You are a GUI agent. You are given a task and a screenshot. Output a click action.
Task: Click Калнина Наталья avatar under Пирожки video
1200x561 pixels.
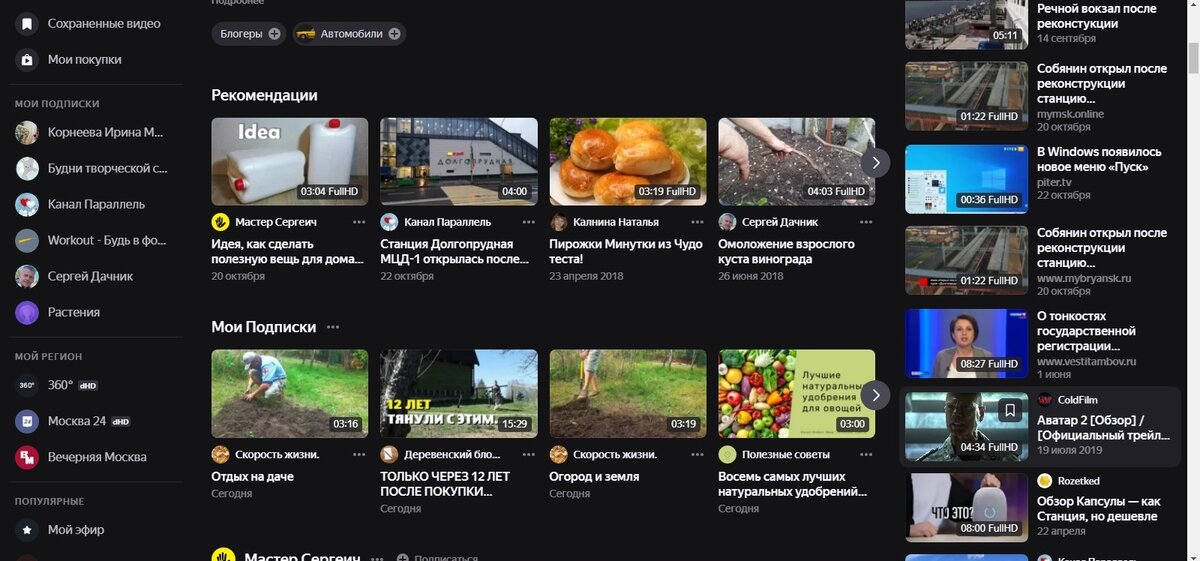coord(558,222)
